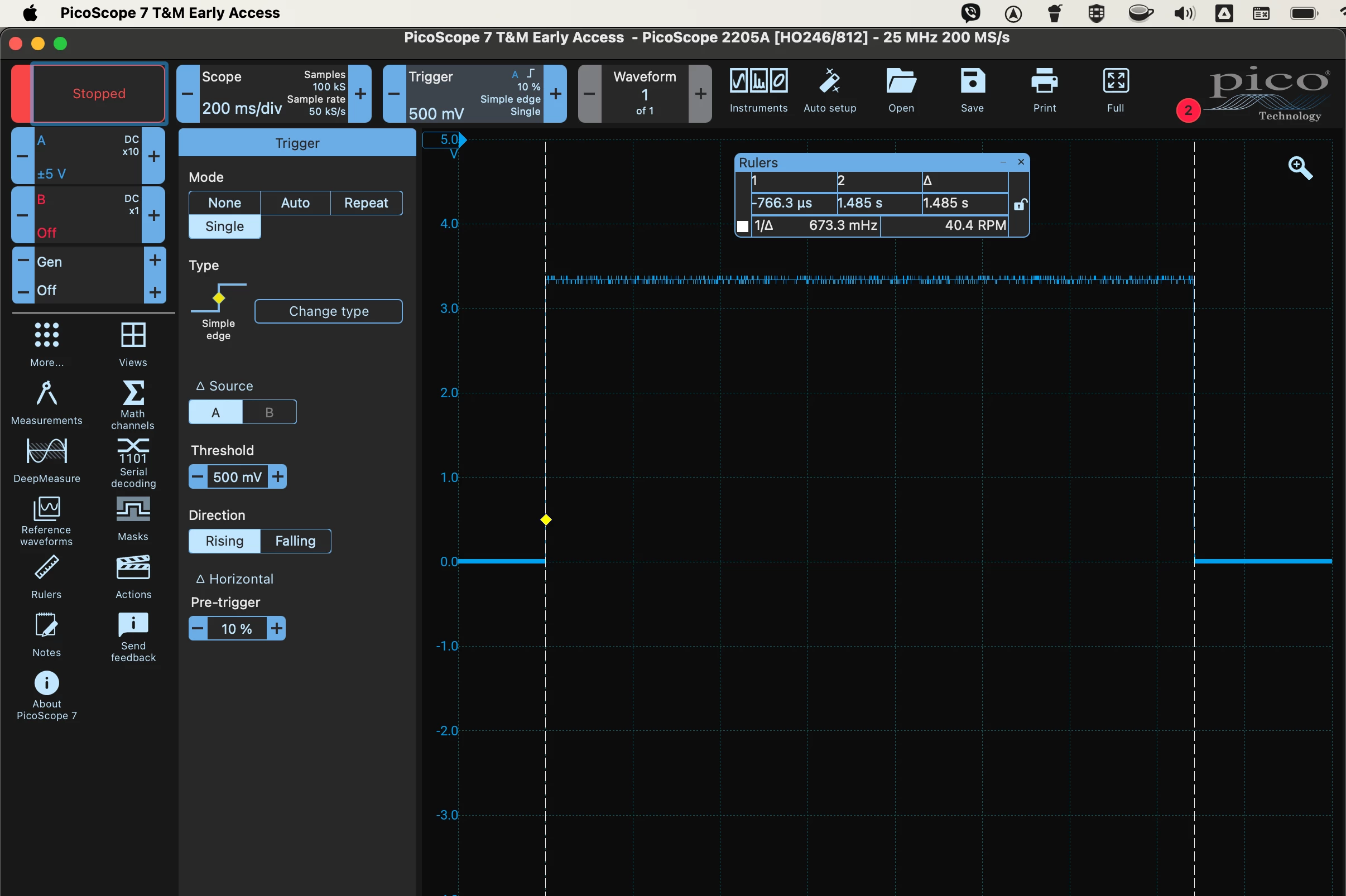Open the Math channels panel

(x=133, y=404)
